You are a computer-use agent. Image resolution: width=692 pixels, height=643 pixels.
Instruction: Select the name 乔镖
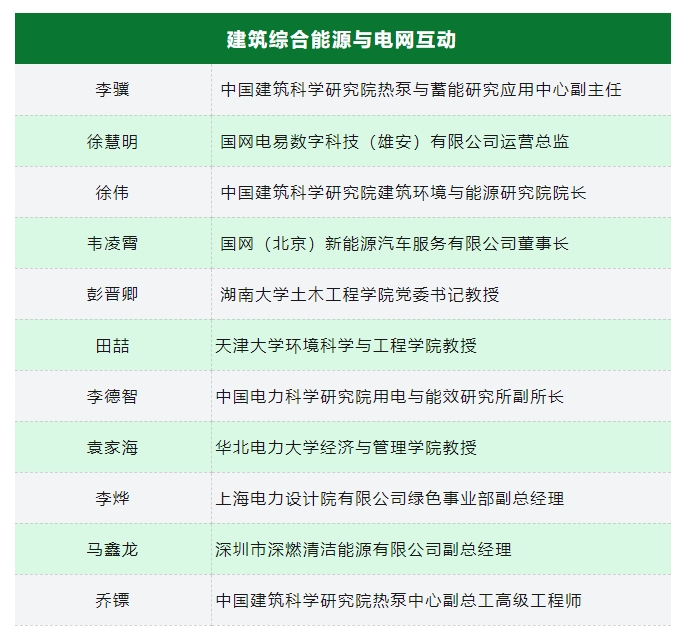(113, 601)
